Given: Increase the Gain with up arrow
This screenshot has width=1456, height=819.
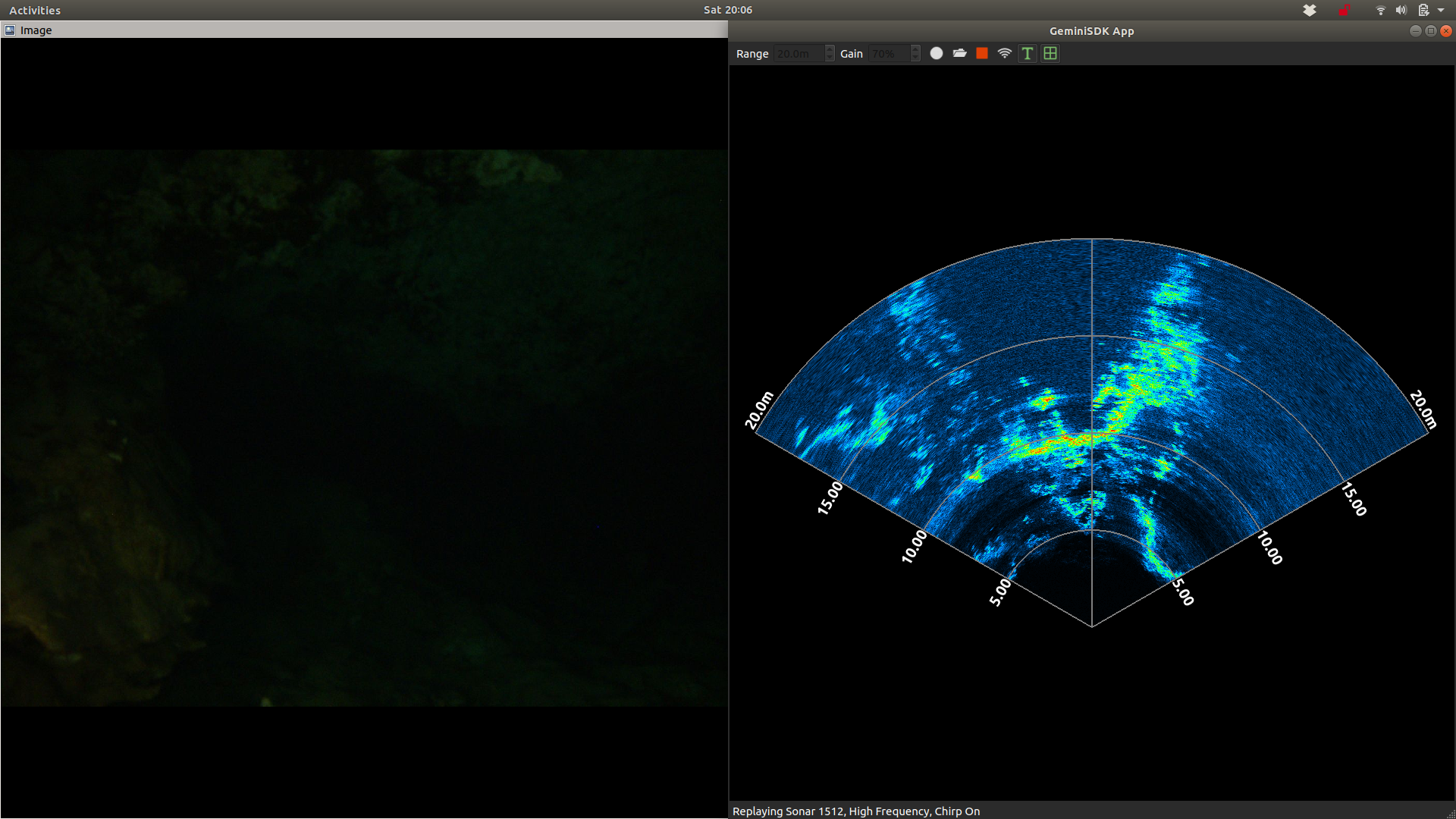Looking at the screenshot, I should [x=915, y=49].
